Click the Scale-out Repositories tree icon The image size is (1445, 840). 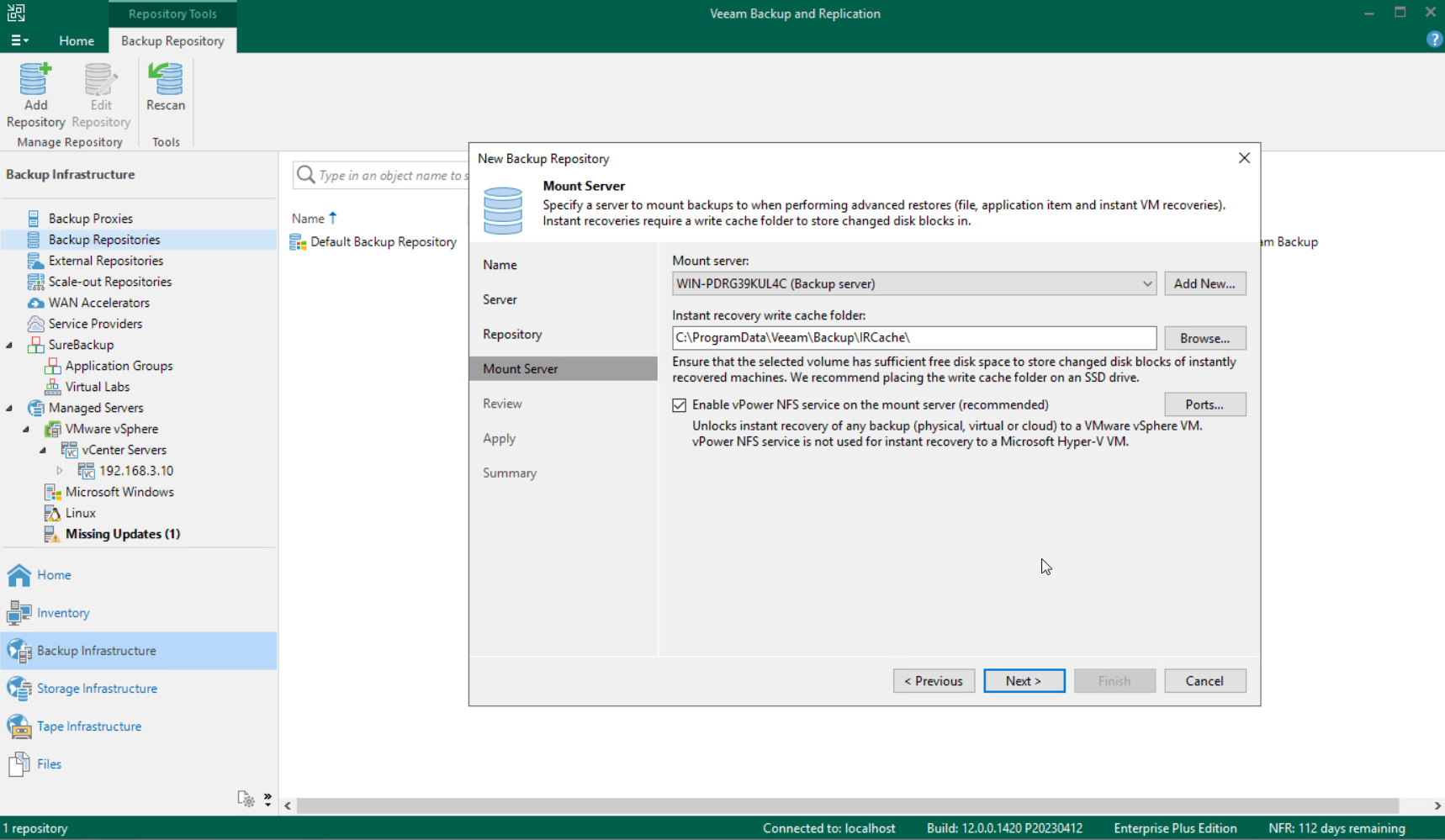[35, 282]
